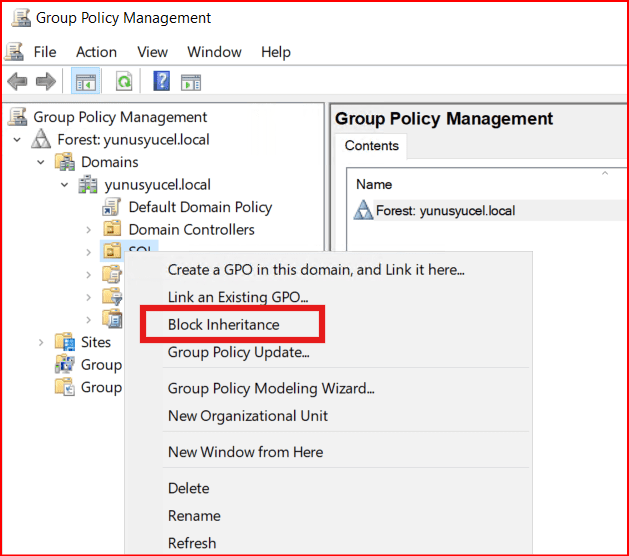Click the Forward arrow toolbar icon
629x556 pixels.
pyautogui.click(x=45, y=82)
